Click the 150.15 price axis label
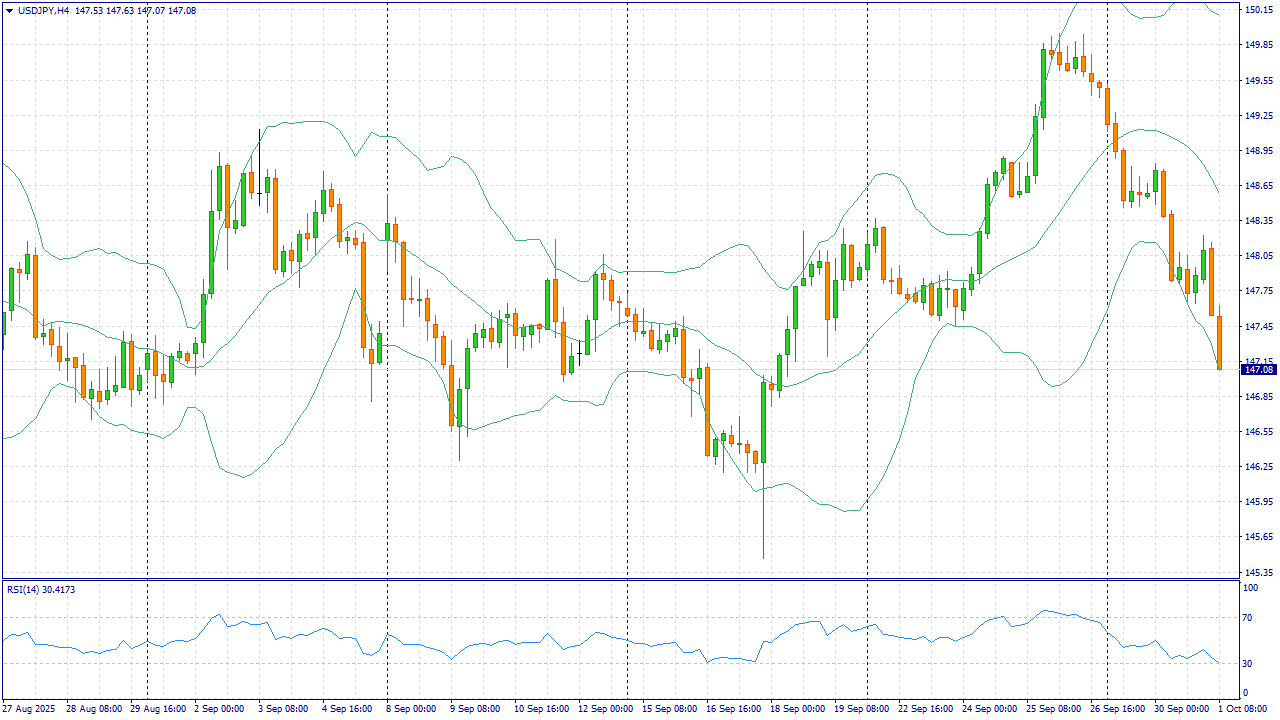The height and width of the screenshot is (720, 1280). 1258,10
